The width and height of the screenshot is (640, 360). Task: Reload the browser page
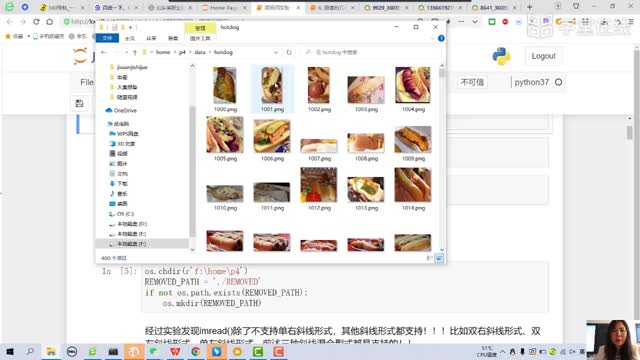click(36, 21)
